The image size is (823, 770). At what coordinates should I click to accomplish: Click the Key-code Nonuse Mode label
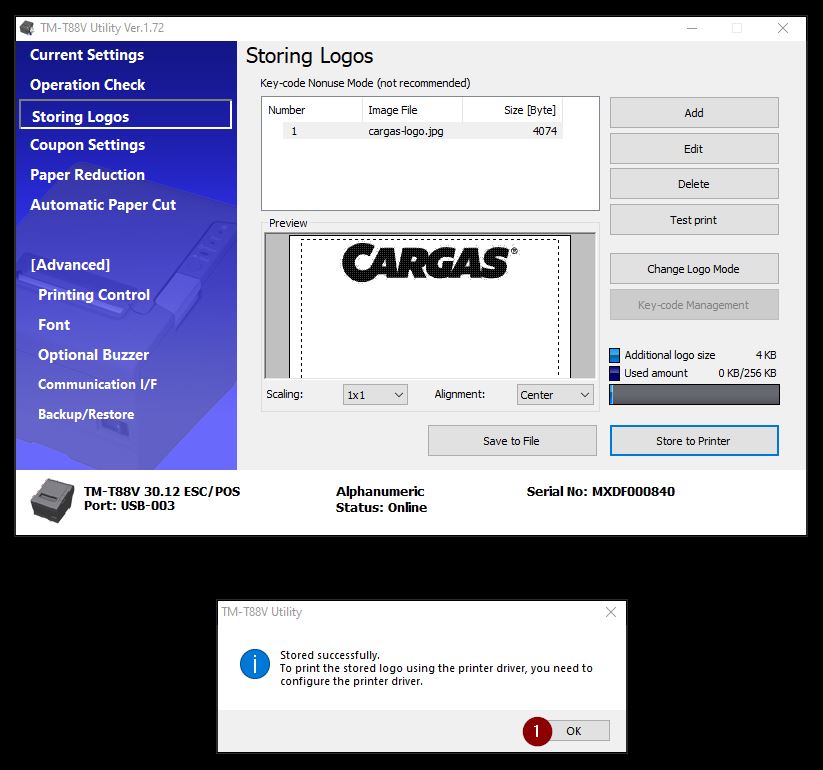(365, 83)
